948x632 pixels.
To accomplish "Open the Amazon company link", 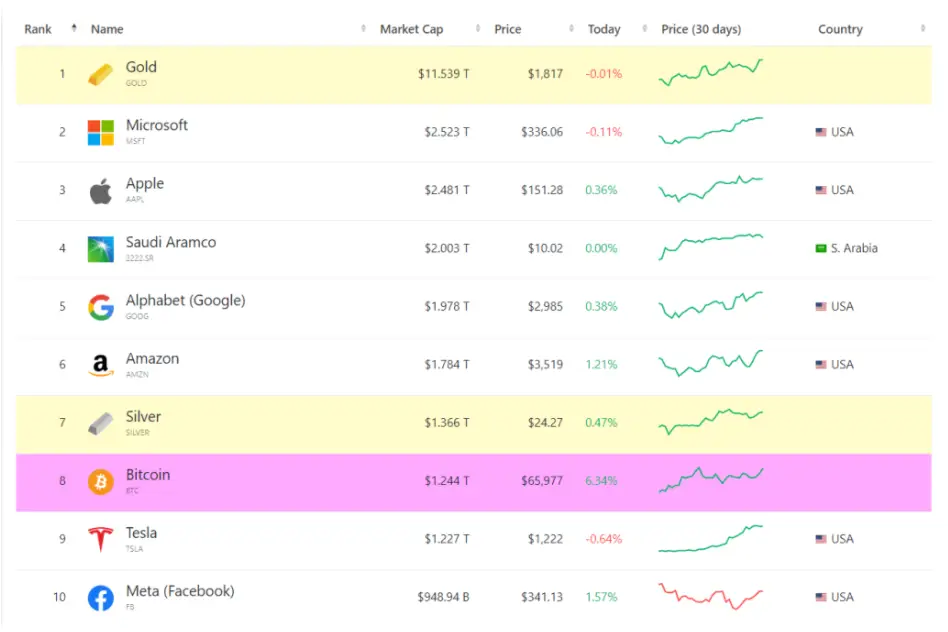I will pos(152,358).
